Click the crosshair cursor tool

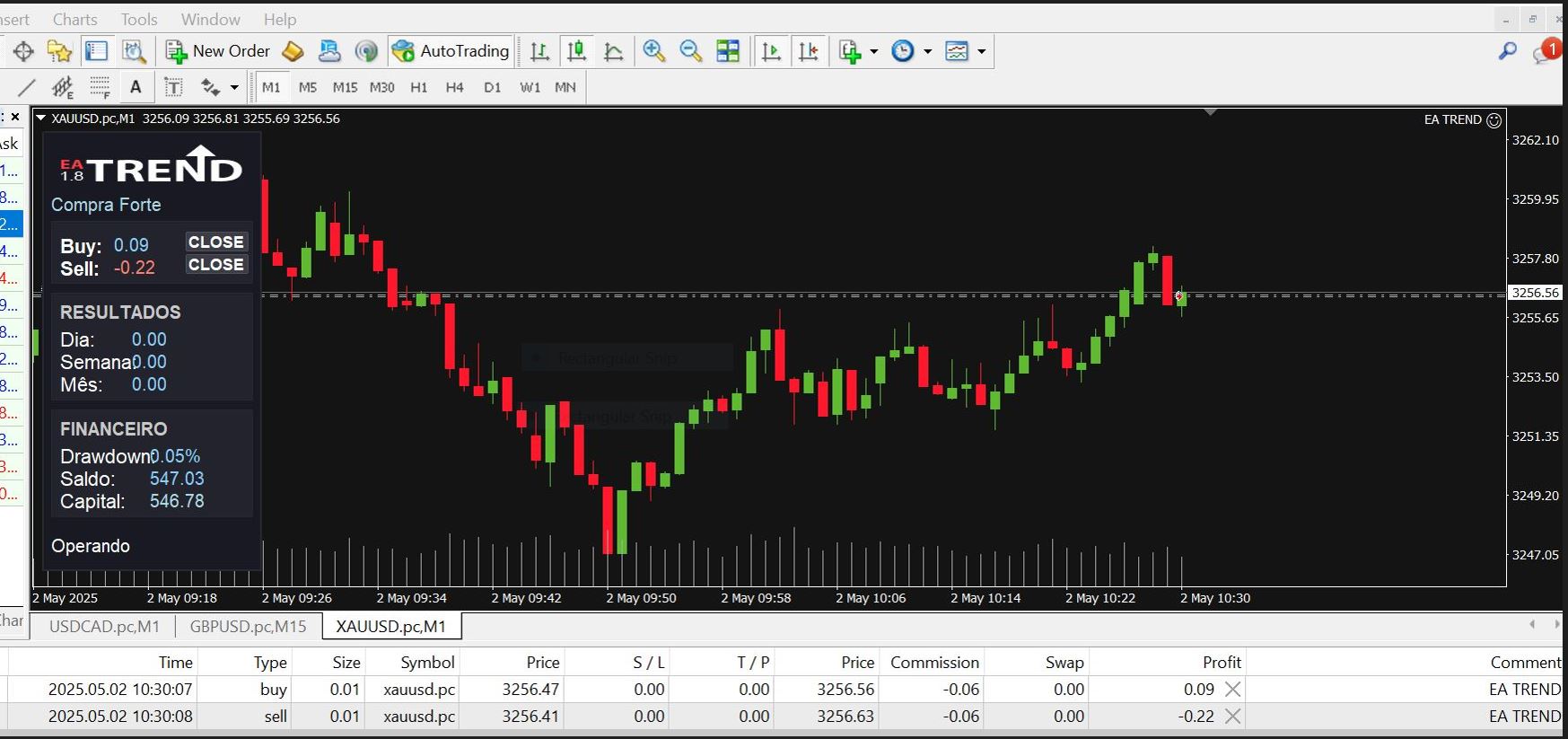click(23, 51)
